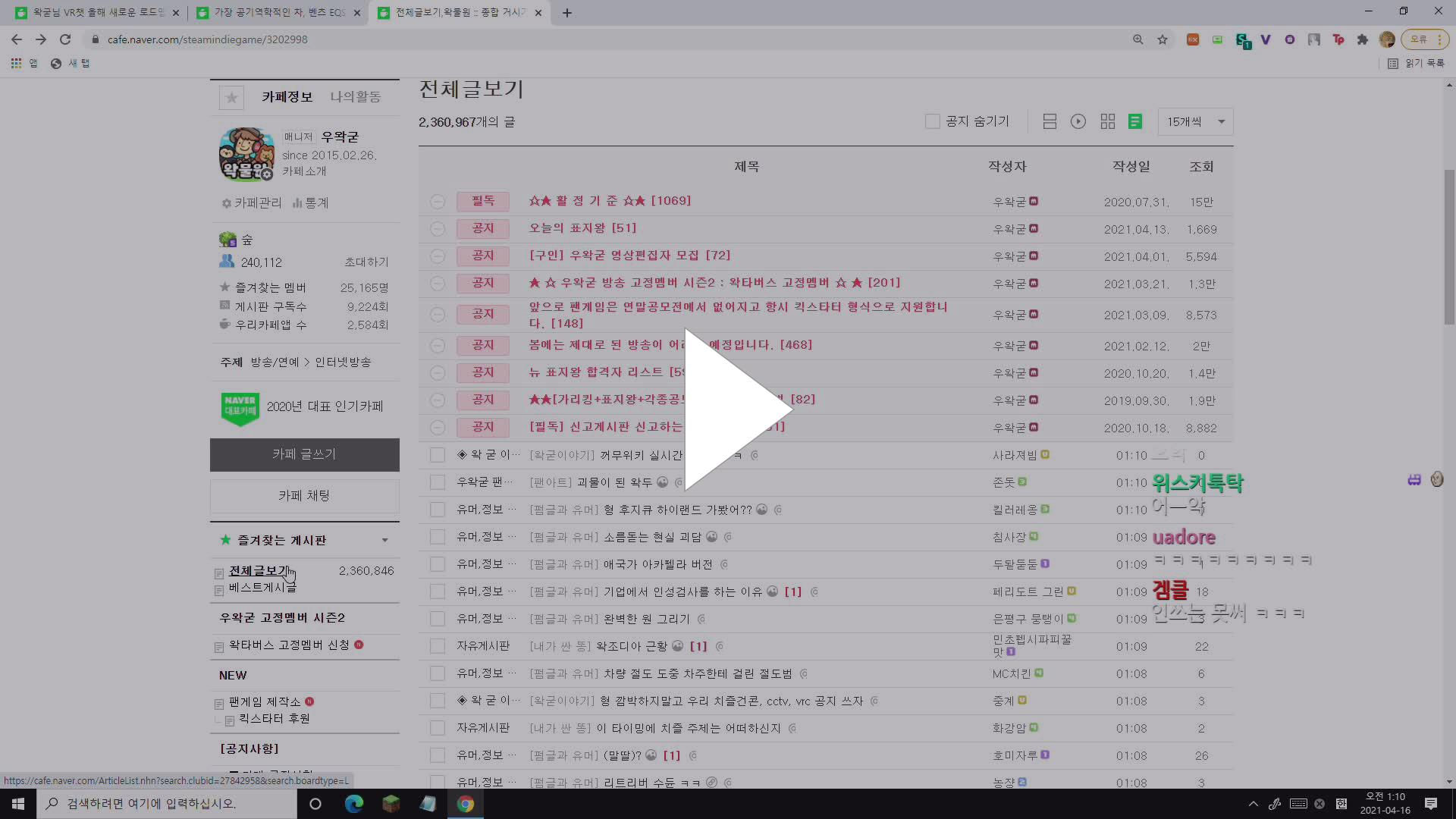Switch to the 벤츠 EQS browser tab

[278, 13]
